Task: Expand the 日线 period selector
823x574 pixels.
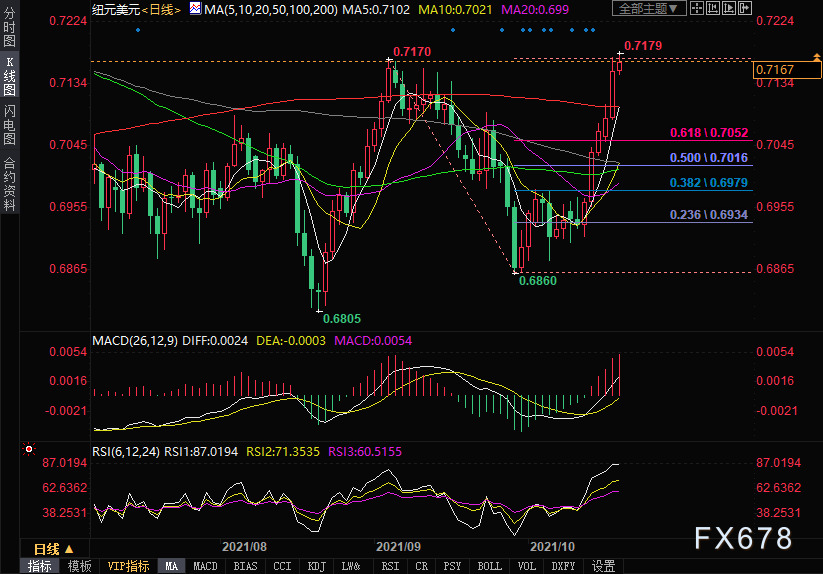Action: pyautogui.click(x=53, y=549)
